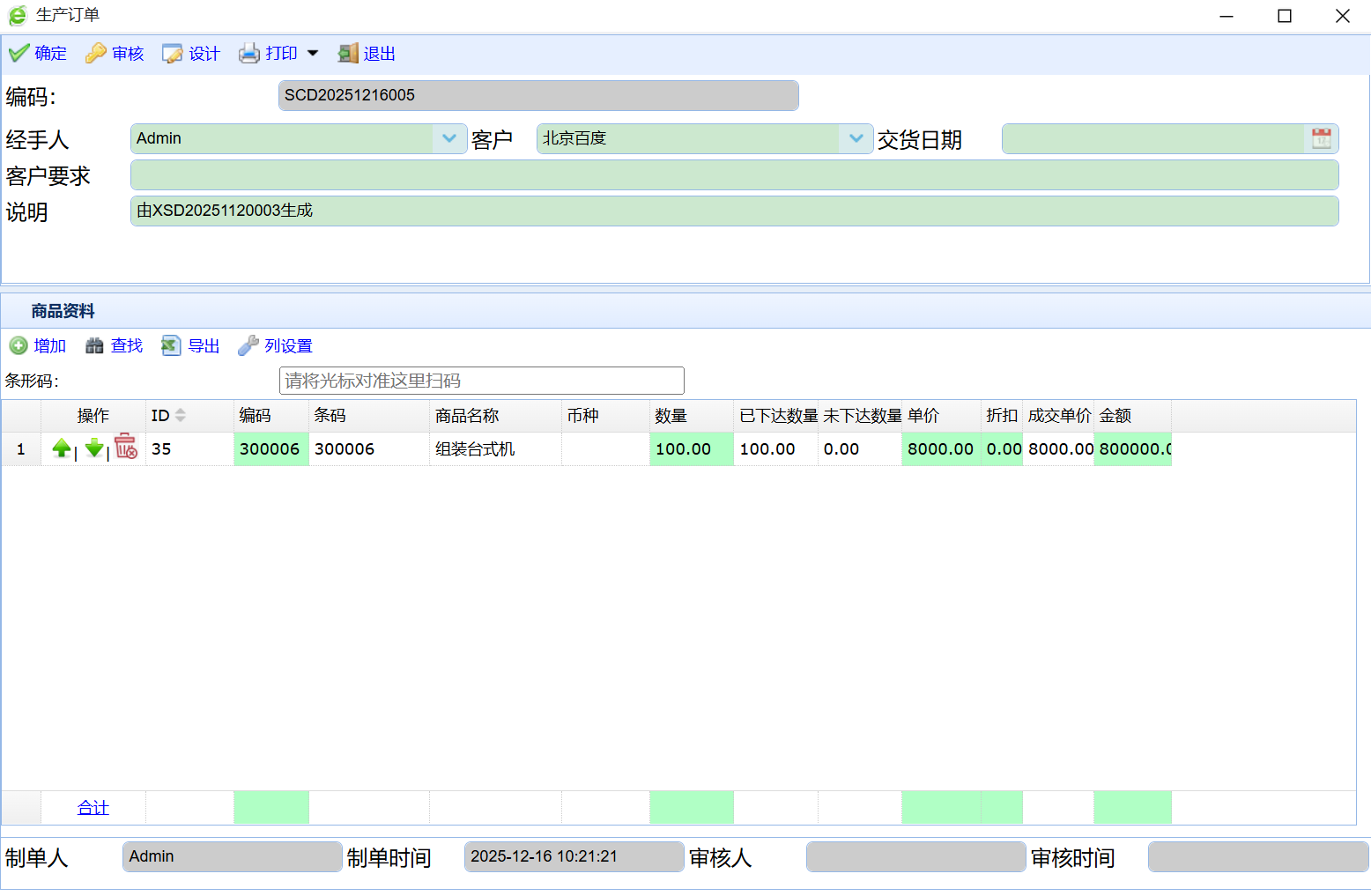This screenshot has width=1371, height=896.
Task: Sort the table by ID column
Action: point(180,416)
